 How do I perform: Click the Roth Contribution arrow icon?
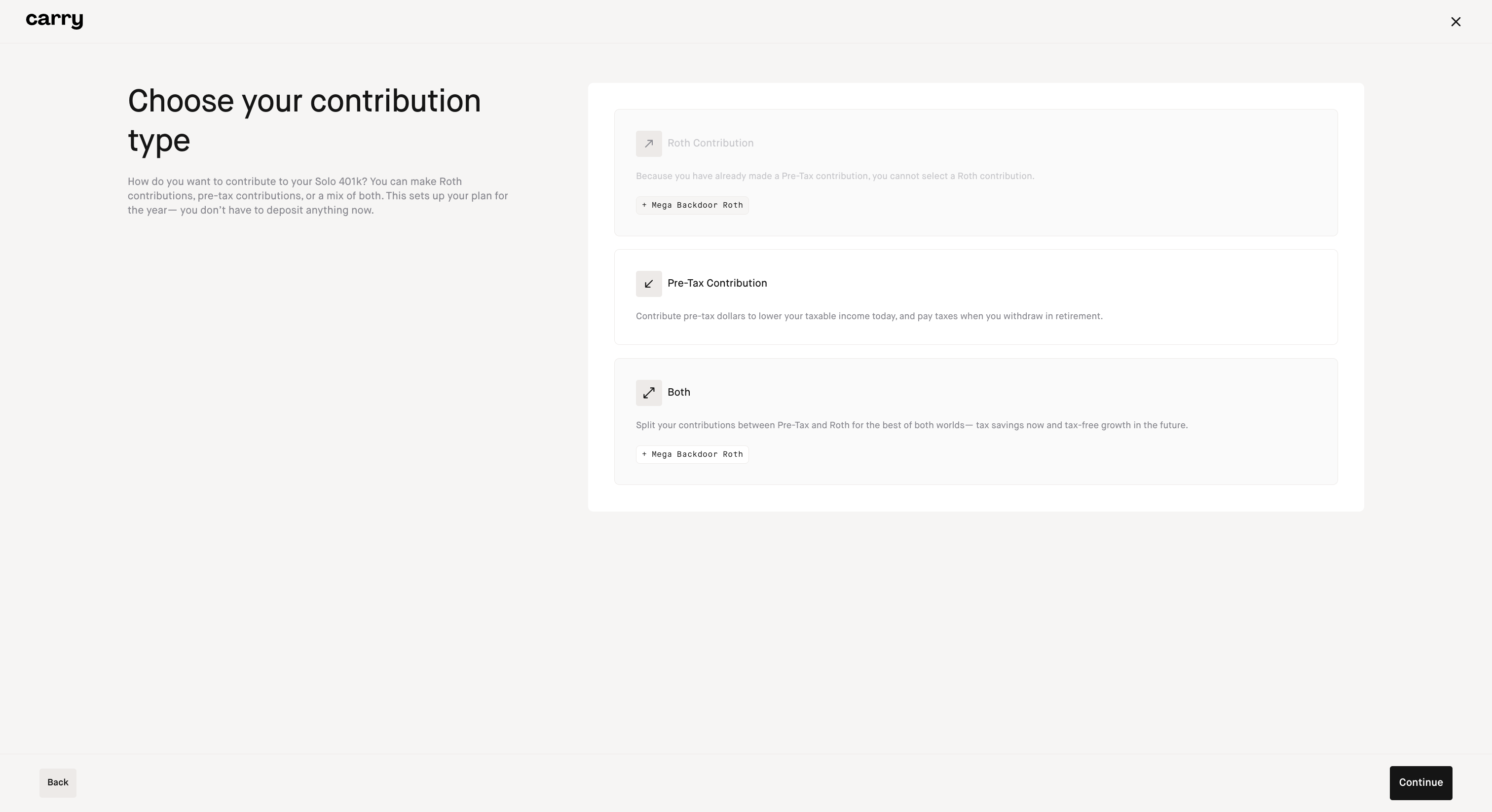[648, 144]
